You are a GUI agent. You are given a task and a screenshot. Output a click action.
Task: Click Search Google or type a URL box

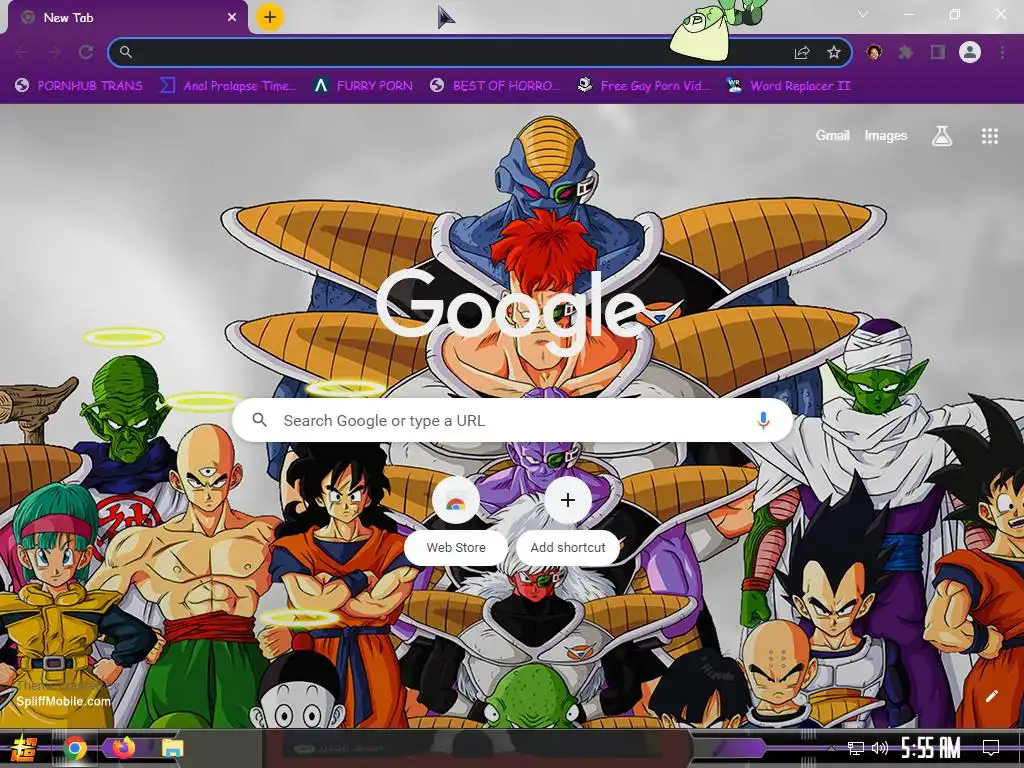click(x=513, y=420)
